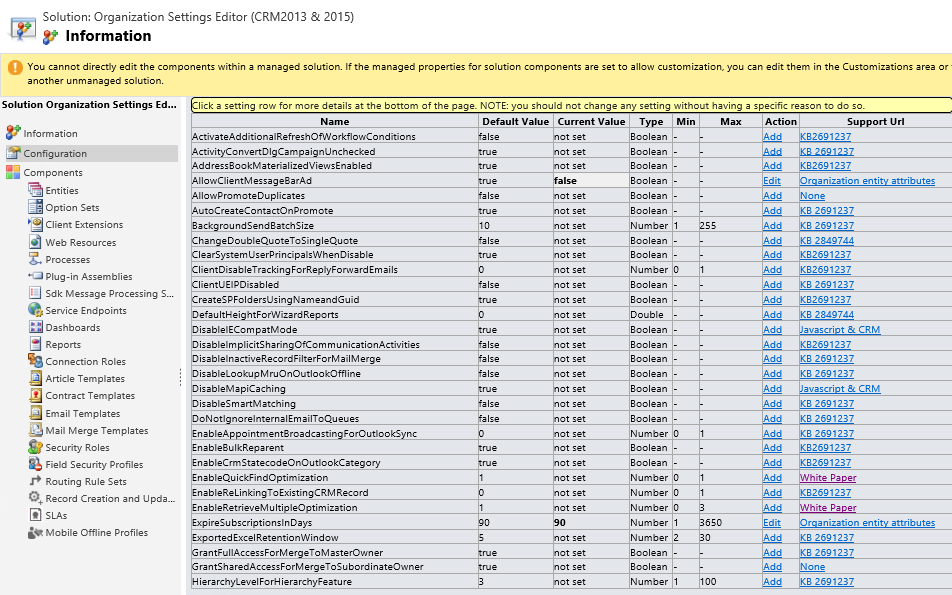This screenshot has height=595, width=952.
Task: Click Add for HierarchyLevelForHierarchyFeature
Action: [772, 581]
